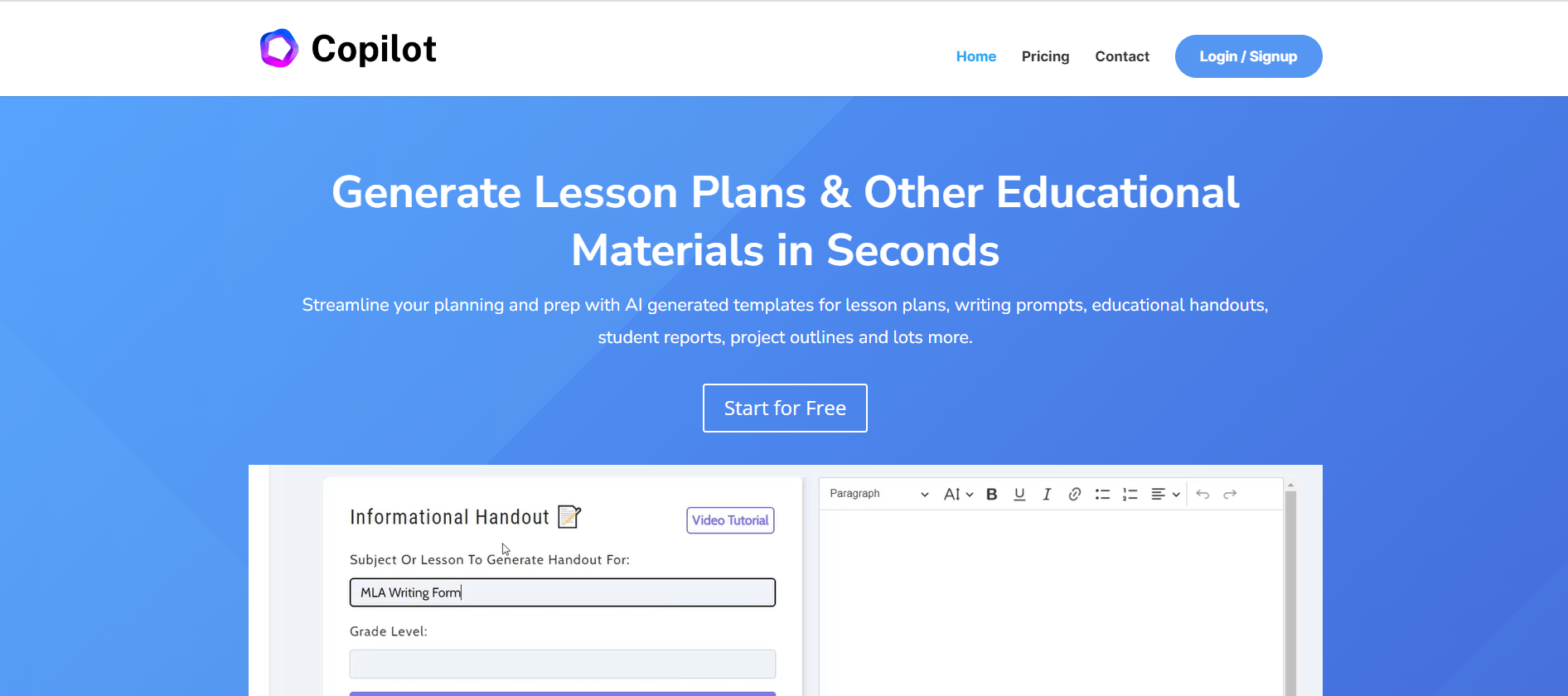Focus the Subject Or Lesson input field
The width and height of the screenshot is (1568, 696).
pos(563,592)
